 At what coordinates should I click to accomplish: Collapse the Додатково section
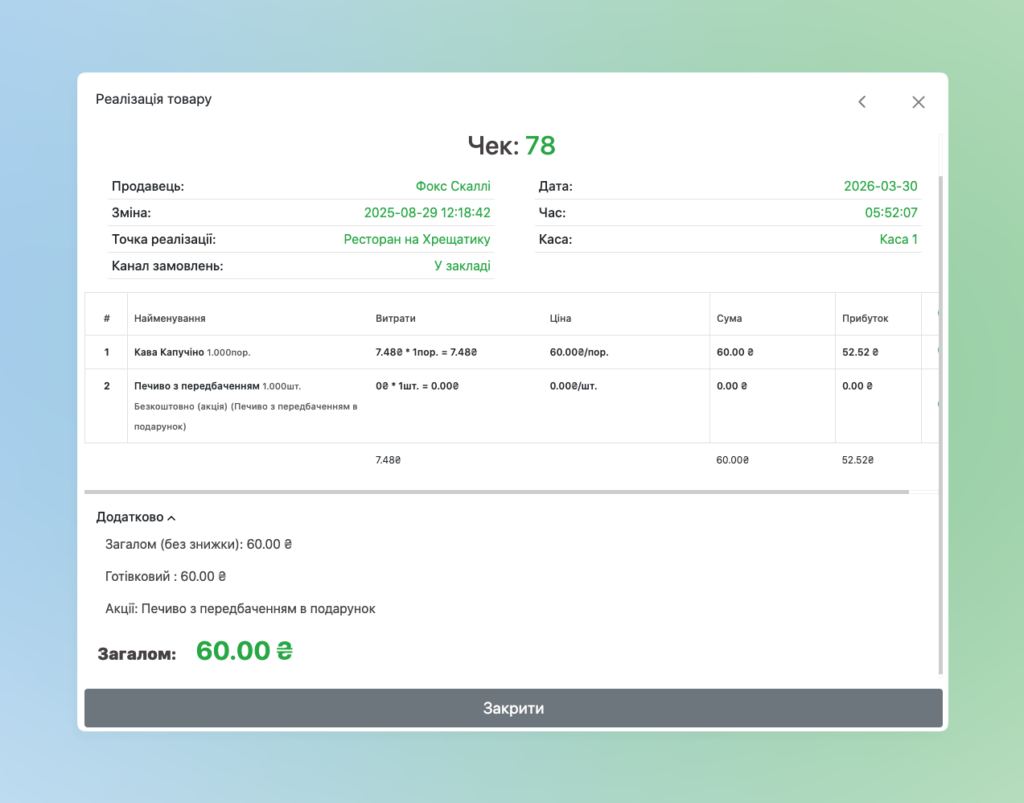pos(136,517)
